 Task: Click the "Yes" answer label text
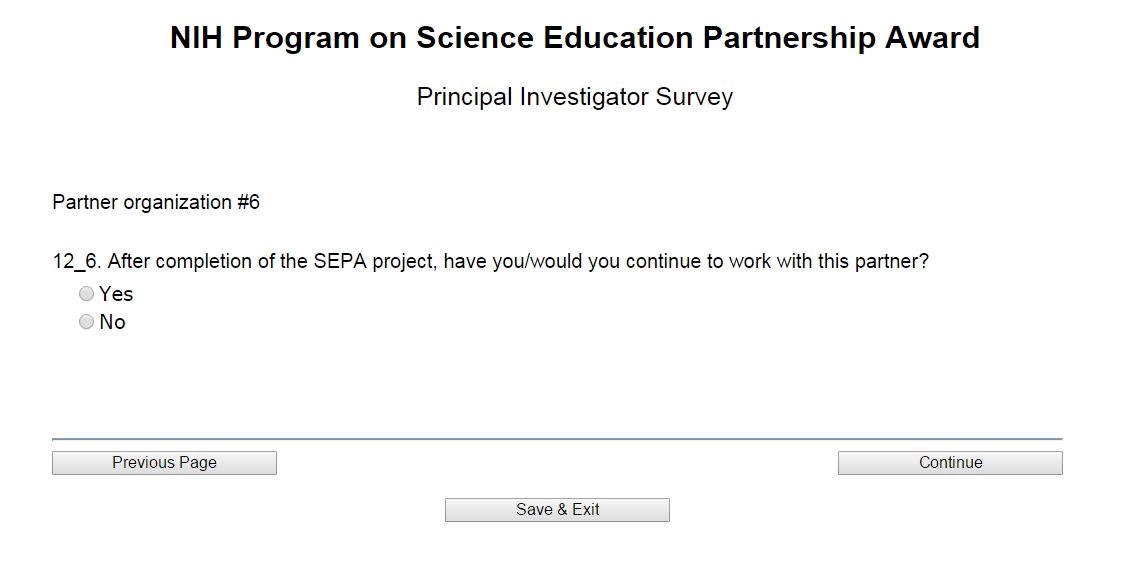116,294
